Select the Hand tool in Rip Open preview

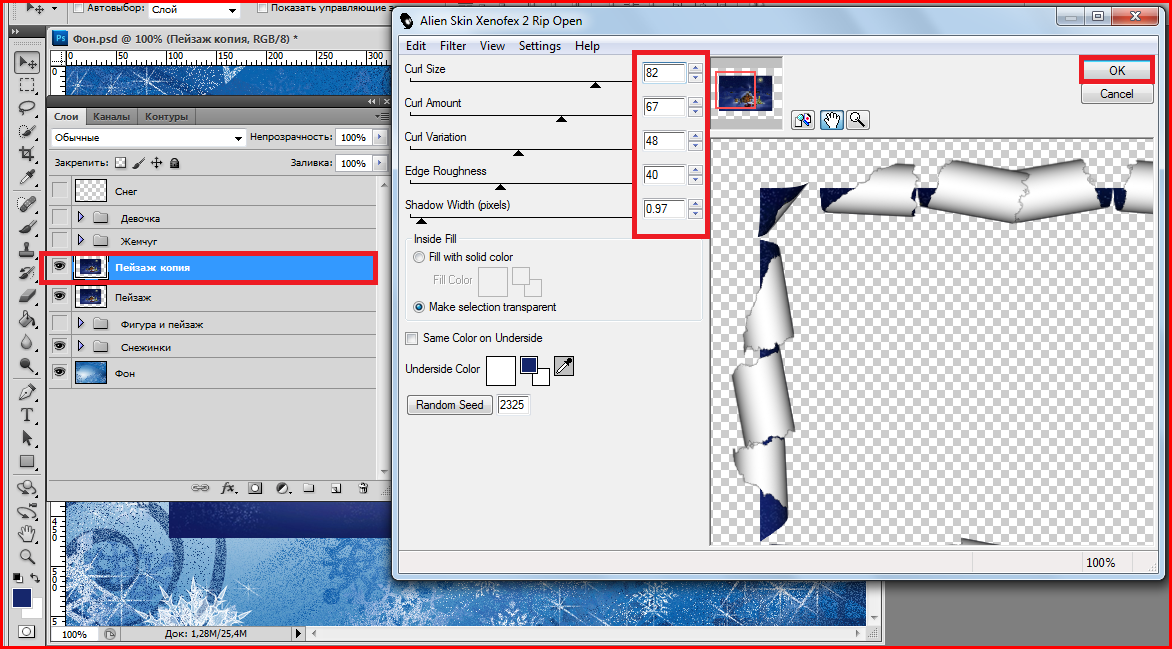coord(832,120)
